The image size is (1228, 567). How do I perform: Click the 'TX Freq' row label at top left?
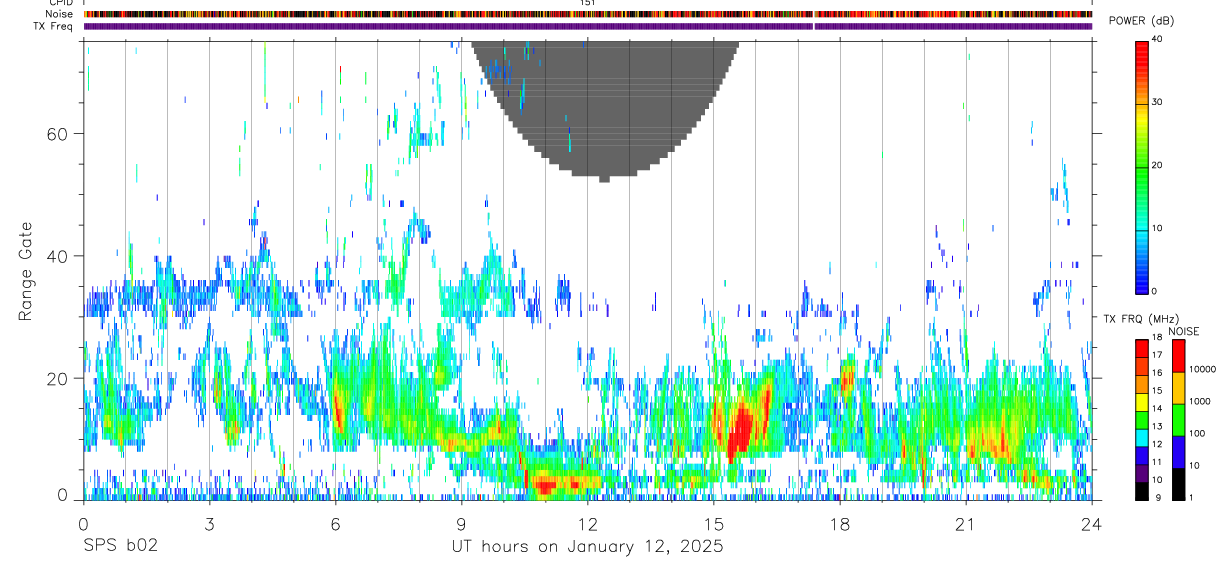click(54, 26)
